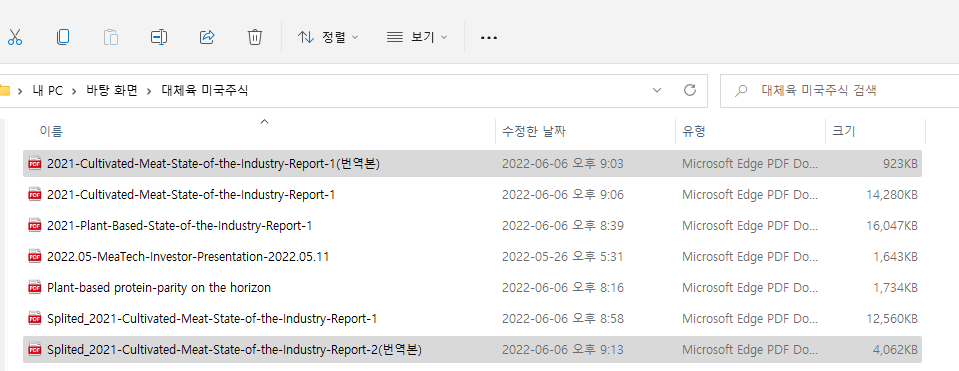Screen dimensions: 959x371
Task: Click PDF icon of Splited Report-1 file
Action: pos(35,318)
